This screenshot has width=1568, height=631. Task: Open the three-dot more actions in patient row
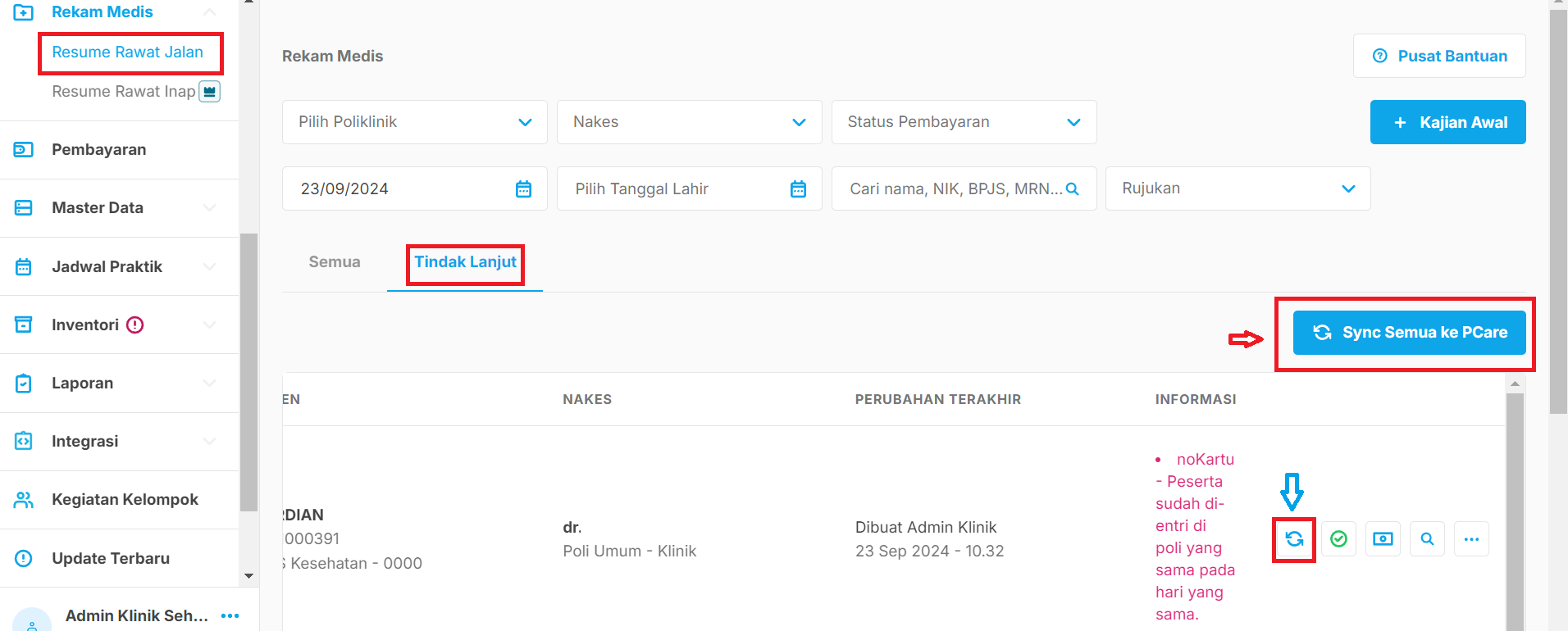pos(1471,539)
